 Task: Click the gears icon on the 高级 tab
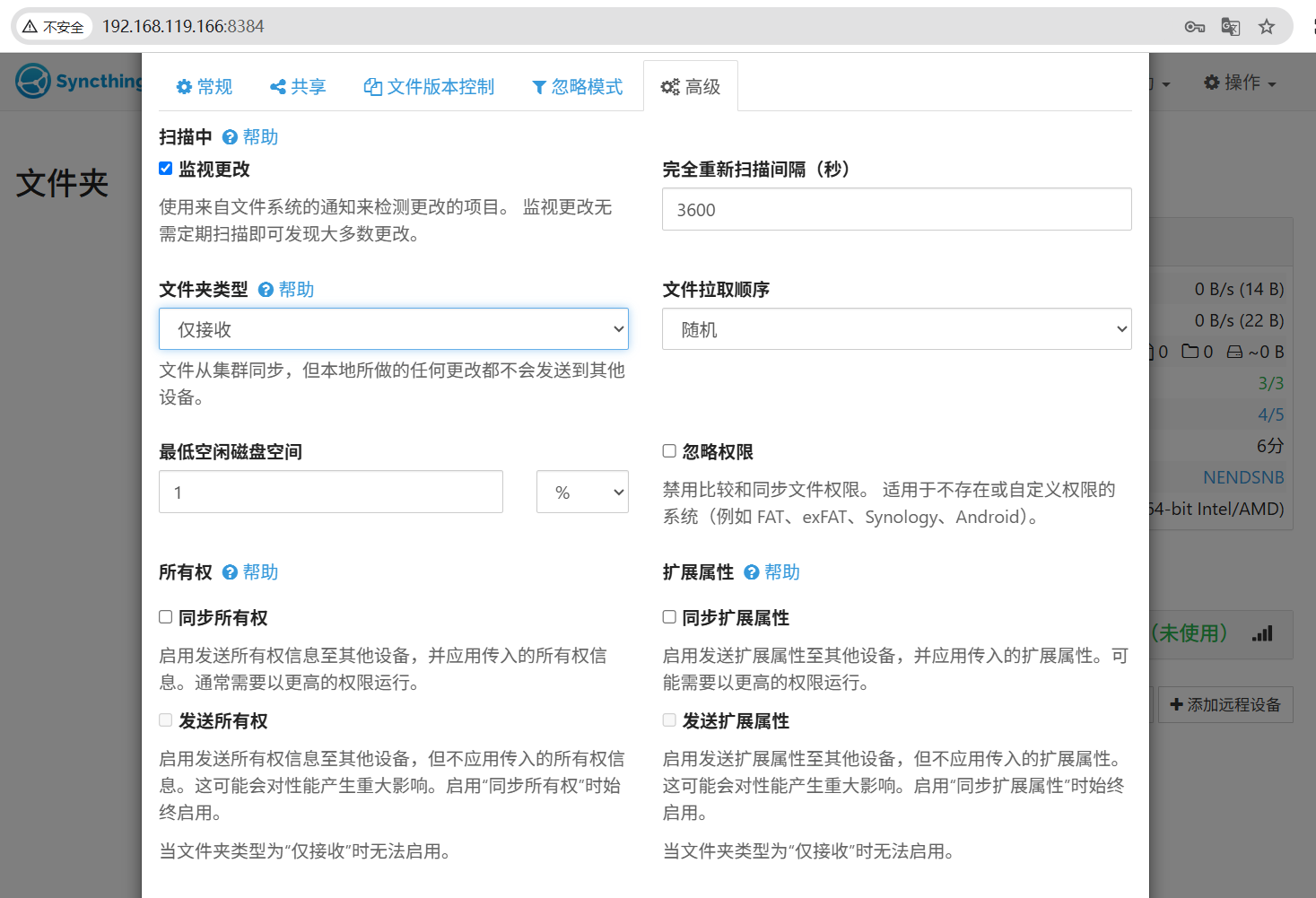click(670, 87)
